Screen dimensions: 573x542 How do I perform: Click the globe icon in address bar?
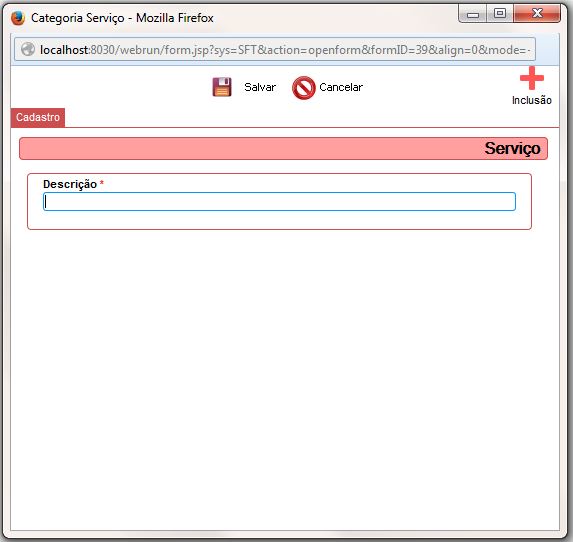pyautogui.click(x=28, y=49)
